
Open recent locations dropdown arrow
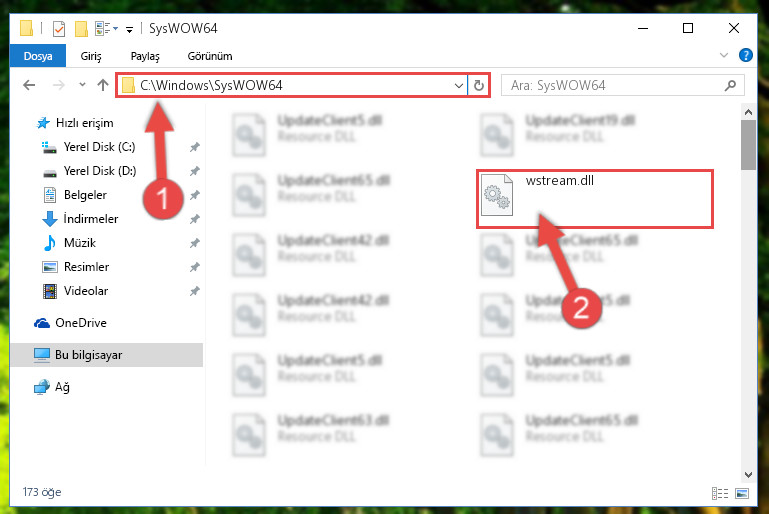coord(82,85)
